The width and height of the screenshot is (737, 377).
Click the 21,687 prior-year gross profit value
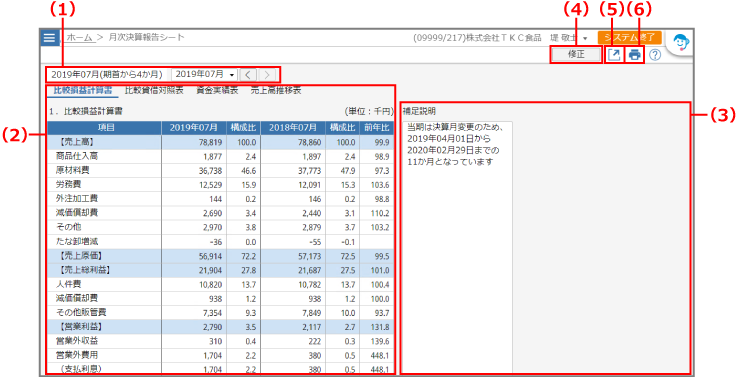(293, 270)
